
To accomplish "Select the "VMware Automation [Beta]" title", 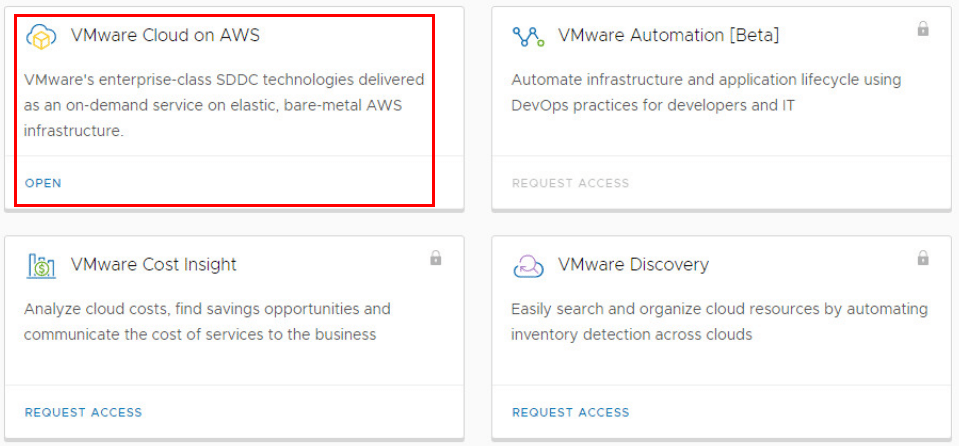I will (x=668, y=36).
